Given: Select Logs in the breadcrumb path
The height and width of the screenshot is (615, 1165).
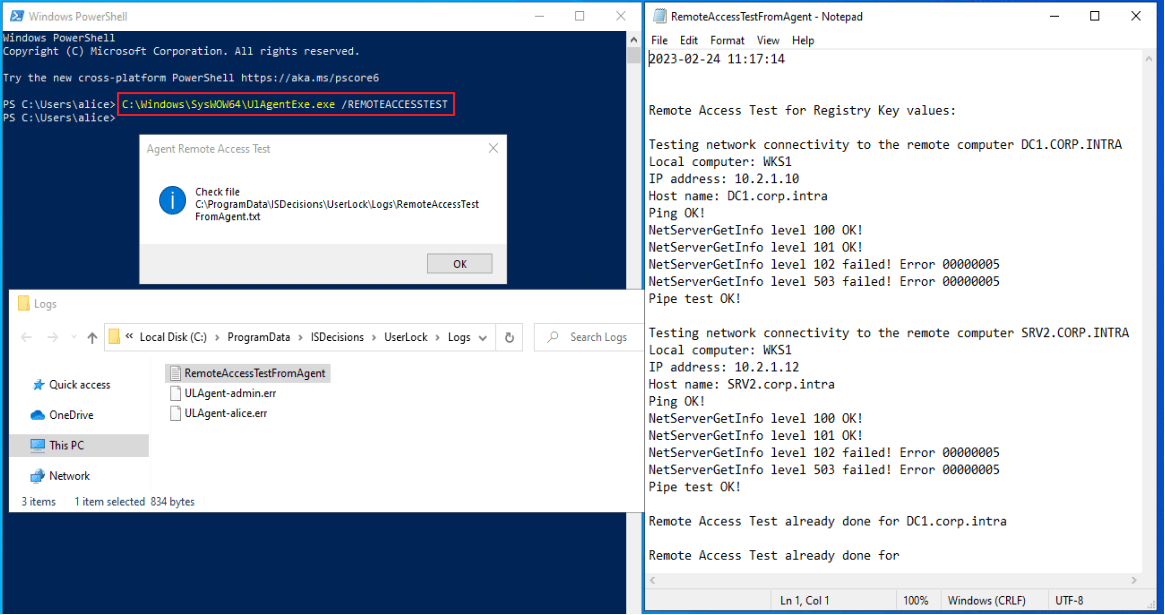Looking at the screenshot, I should point(459,337).
